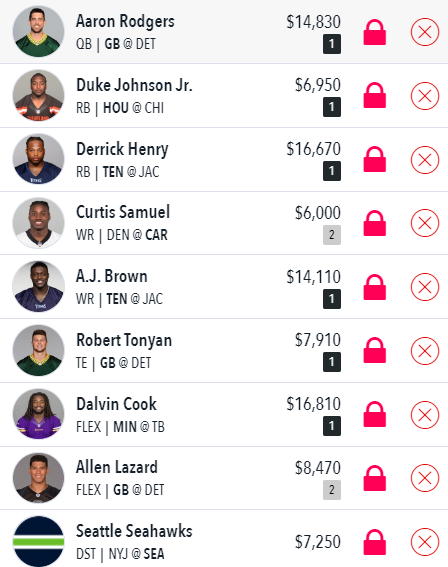Image resolution: width=448 pixels, height=567 pixels.
Task: Remove Aaron Rodgers from the lineup
Action: click(425, 32)
